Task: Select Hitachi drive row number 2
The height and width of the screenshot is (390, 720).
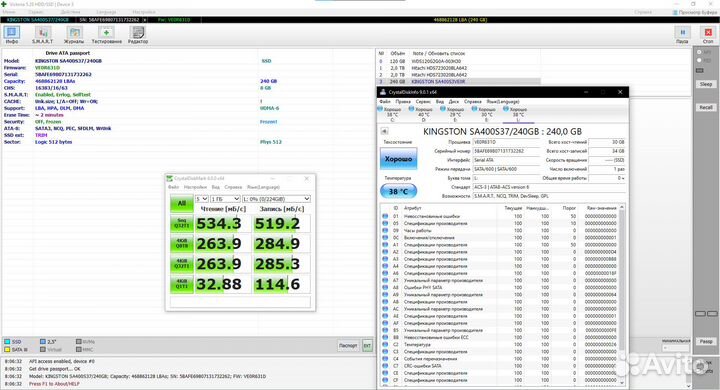Action: click(x=458, y=75)
